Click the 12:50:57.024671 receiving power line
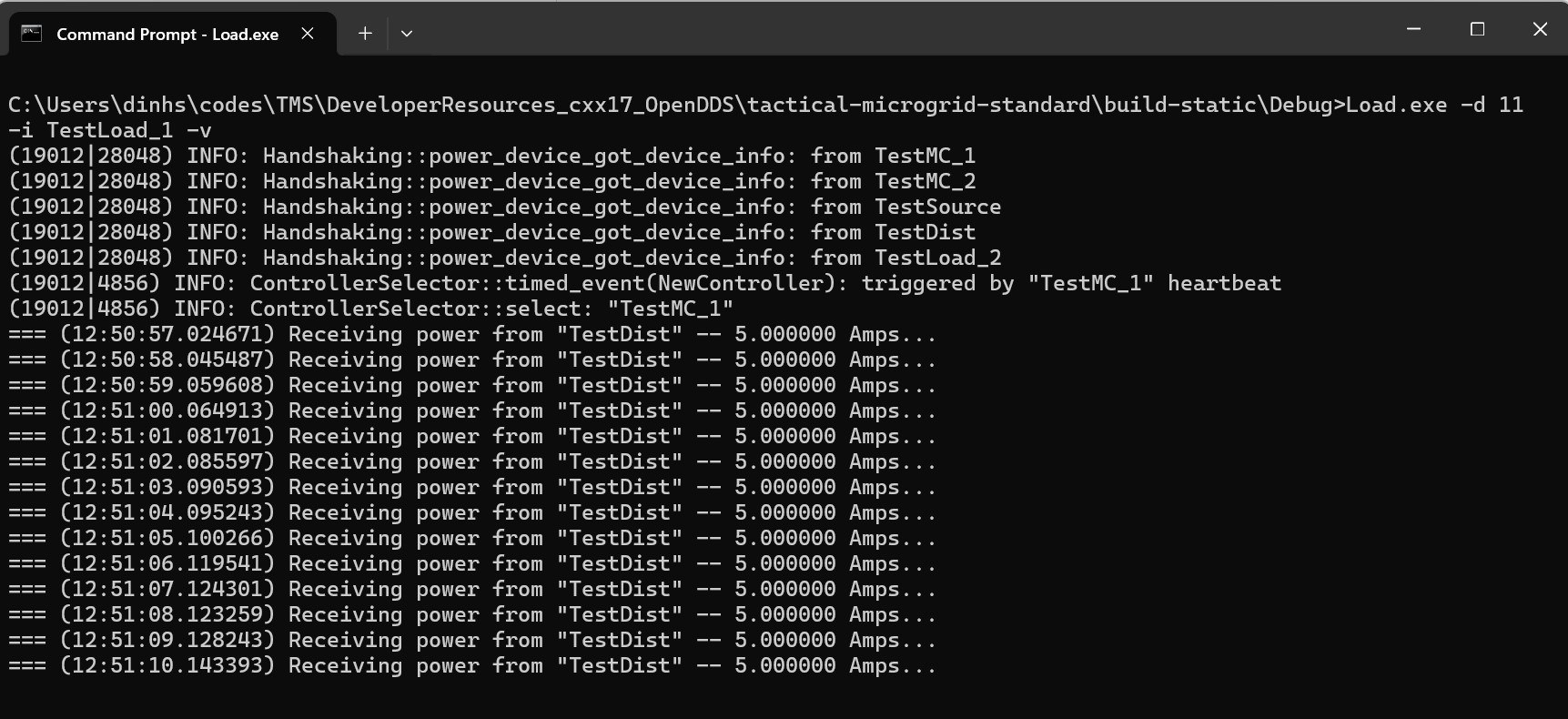The width and height of the screenshot is (1568, 719). coord(472,334)
